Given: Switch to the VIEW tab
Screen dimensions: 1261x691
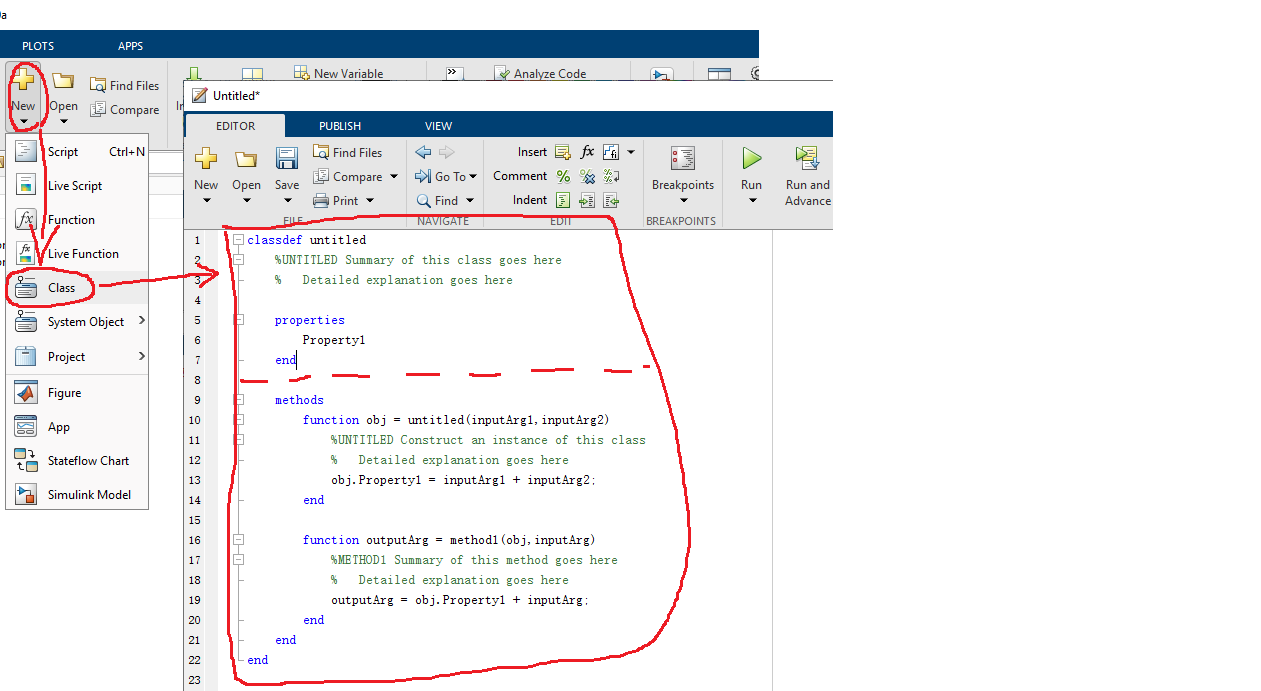Looking at the screenshot, I should click(x=438, y=126).
